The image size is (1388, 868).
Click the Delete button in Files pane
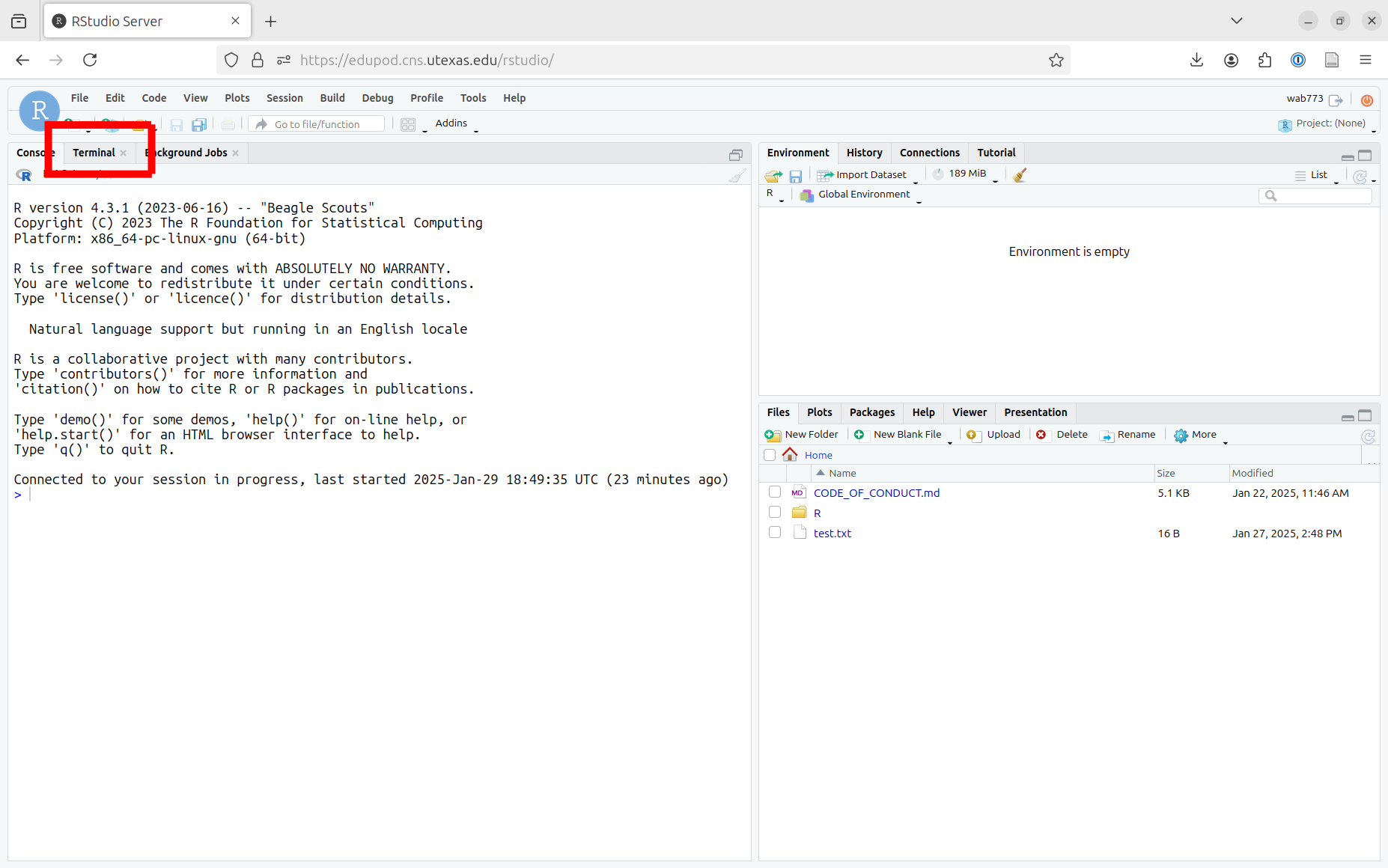1062,435
